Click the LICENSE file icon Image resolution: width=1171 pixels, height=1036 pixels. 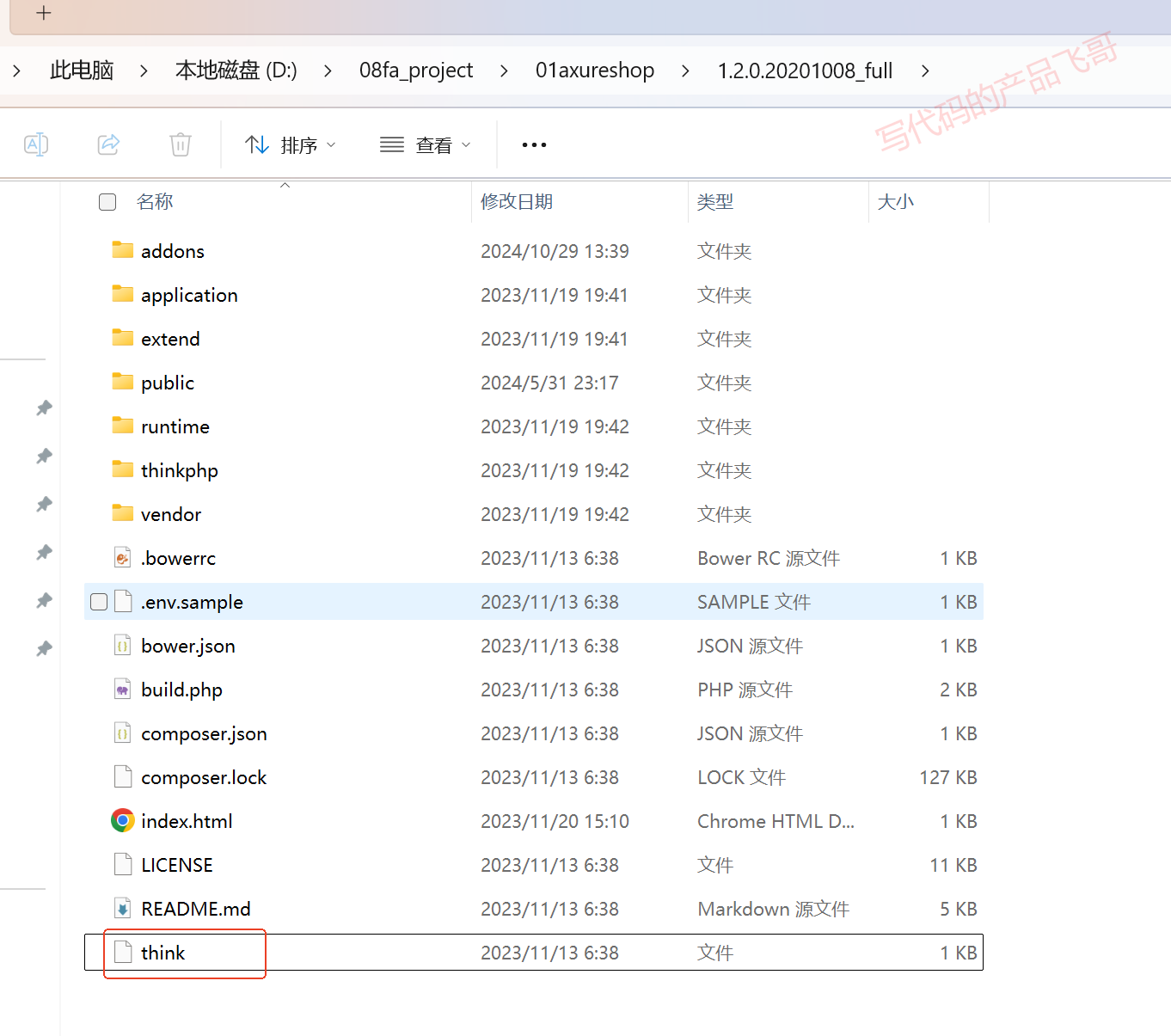point(123,865)
